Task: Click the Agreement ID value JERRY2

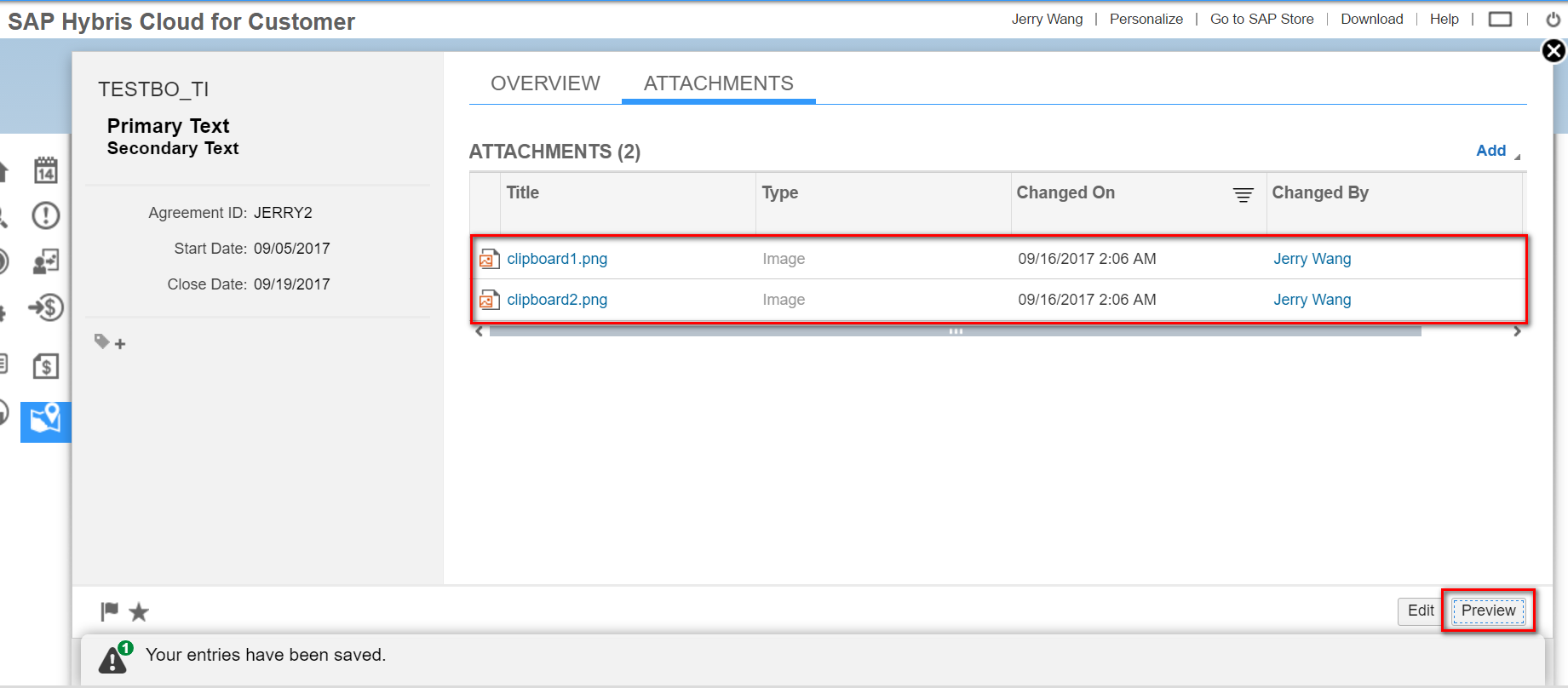Action: tap(283, 213)
